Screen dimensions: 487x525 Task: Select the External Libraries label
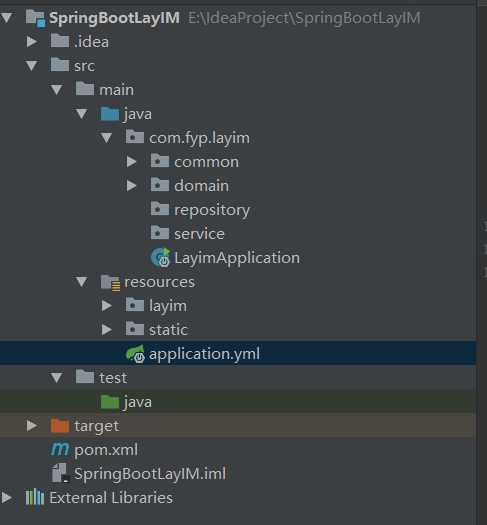pyautogui.click(x=111, y=498)
